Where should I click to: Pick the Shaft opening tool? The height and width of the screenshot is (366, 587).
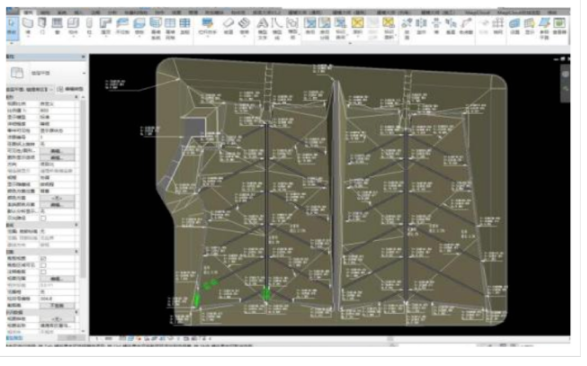click(x=422, y=26)
